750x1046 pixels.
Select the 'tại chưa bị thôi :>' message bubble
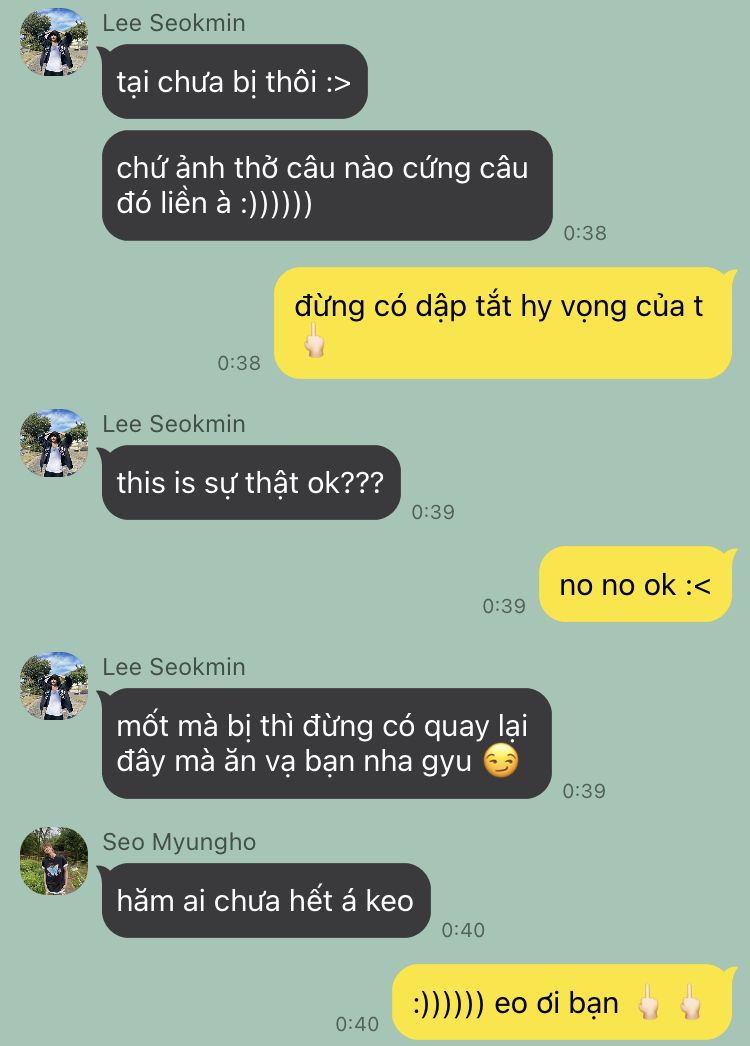(x=234, y=81)
